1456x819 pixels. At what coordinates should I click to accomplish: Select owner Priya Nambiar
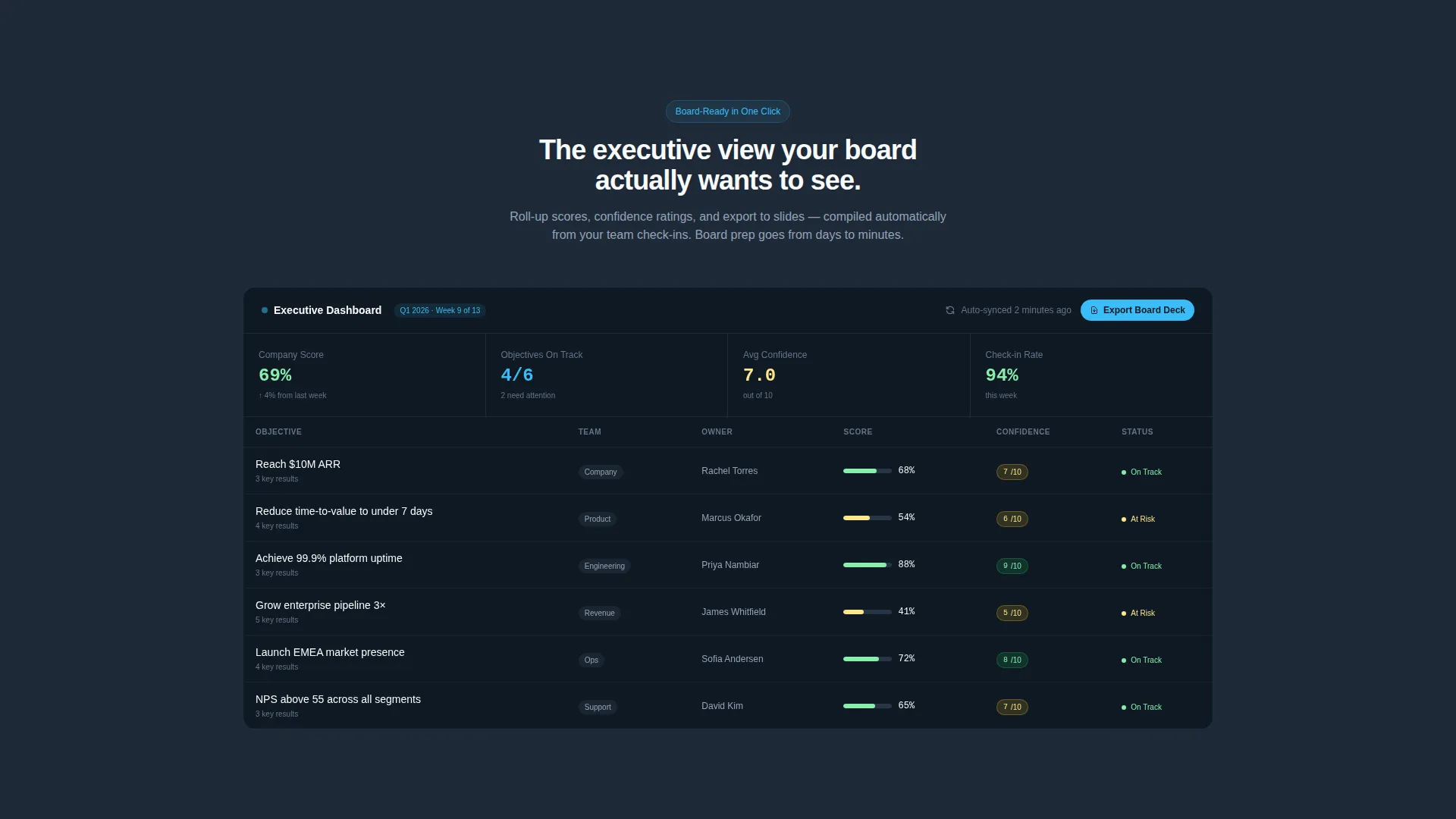[730, 565]
